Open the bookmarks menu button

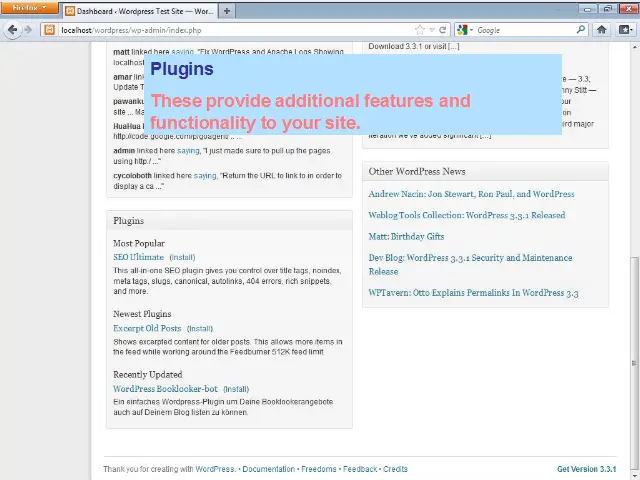(x=625, y=29)
